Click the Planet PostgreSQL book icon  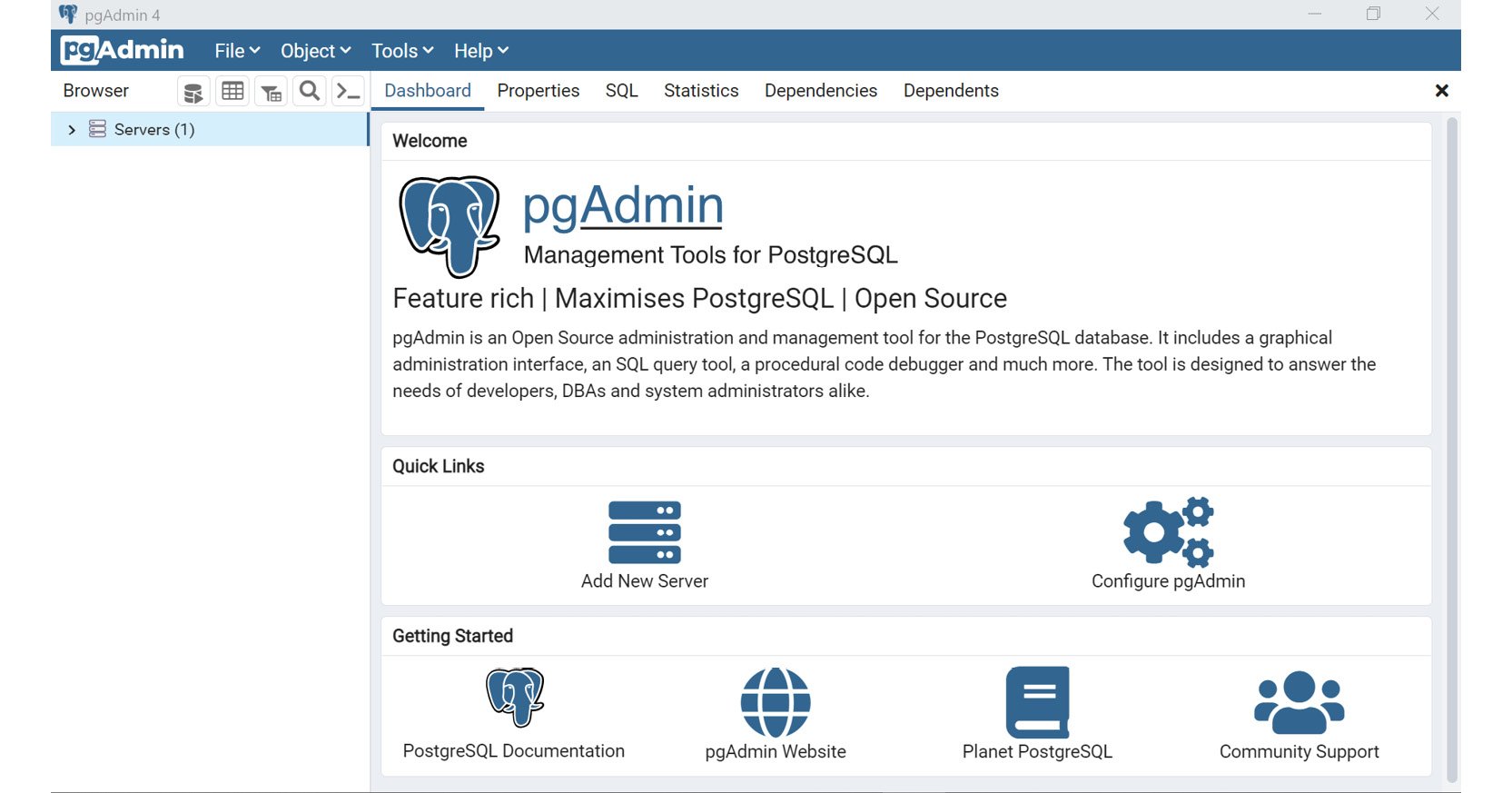(x=1037, y=702)
